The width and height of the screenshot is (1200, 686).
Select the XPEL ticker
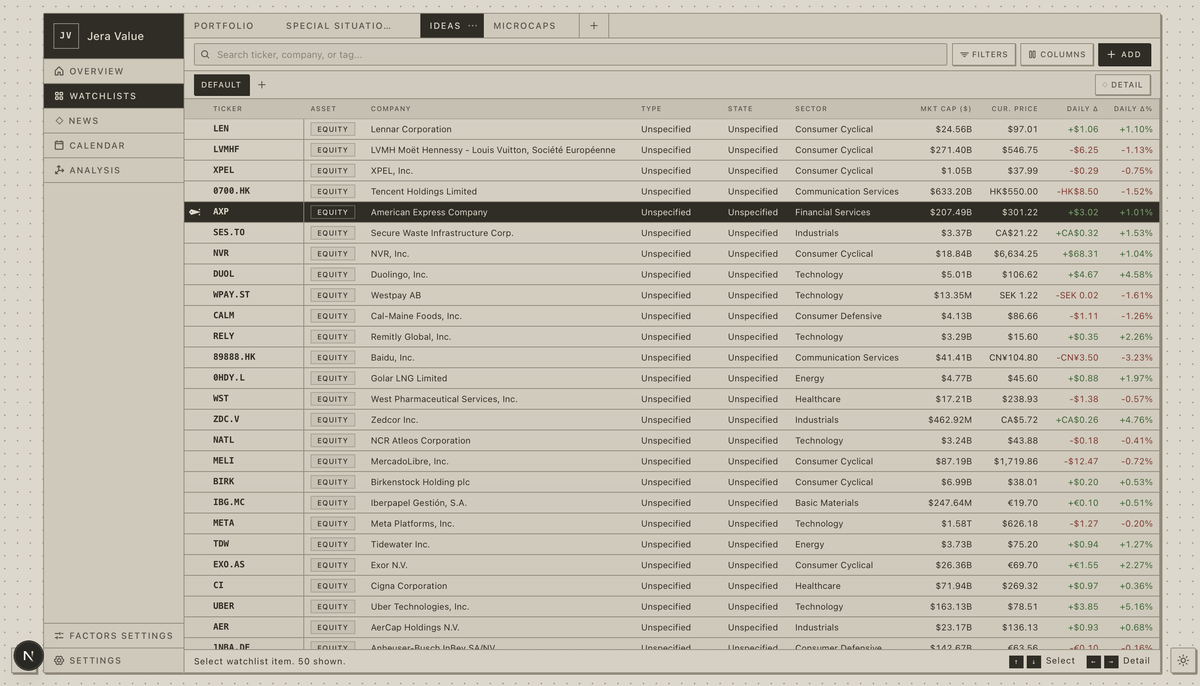tap(223, 170)
